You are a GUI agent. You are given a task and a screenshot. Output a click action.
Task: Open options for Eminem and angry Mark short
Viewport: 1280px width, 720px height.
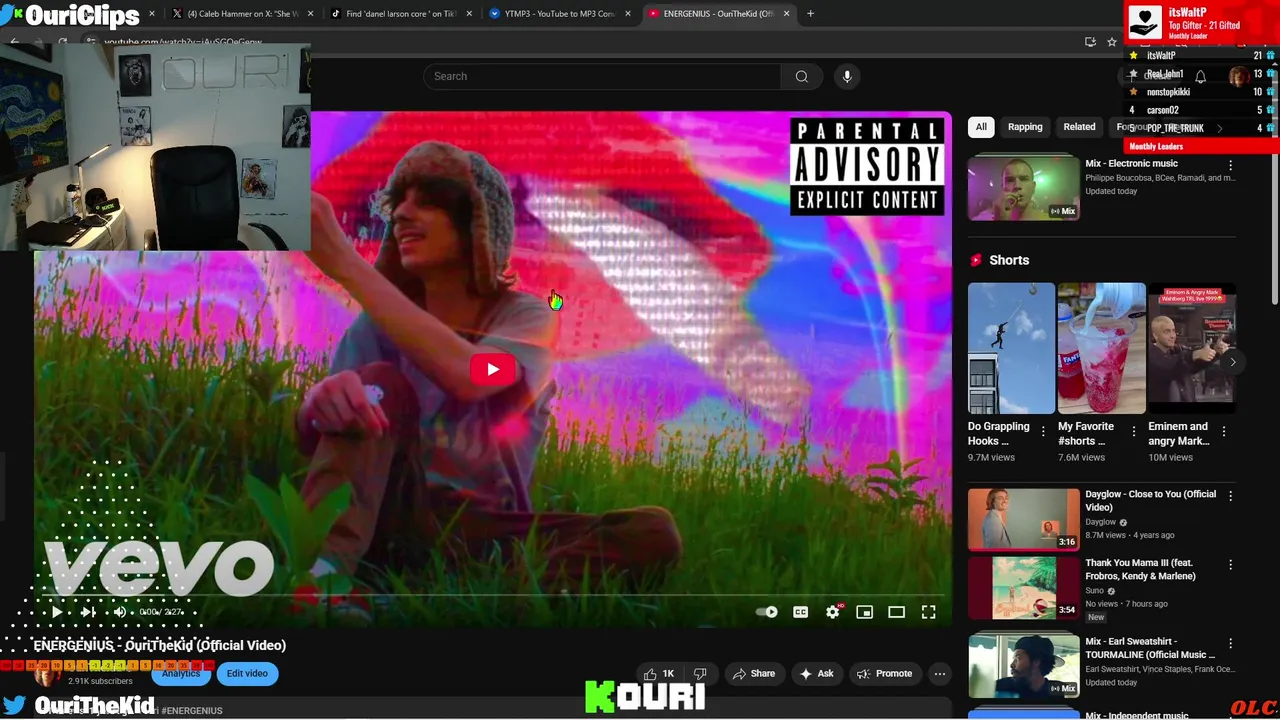tap(1223, 431)
